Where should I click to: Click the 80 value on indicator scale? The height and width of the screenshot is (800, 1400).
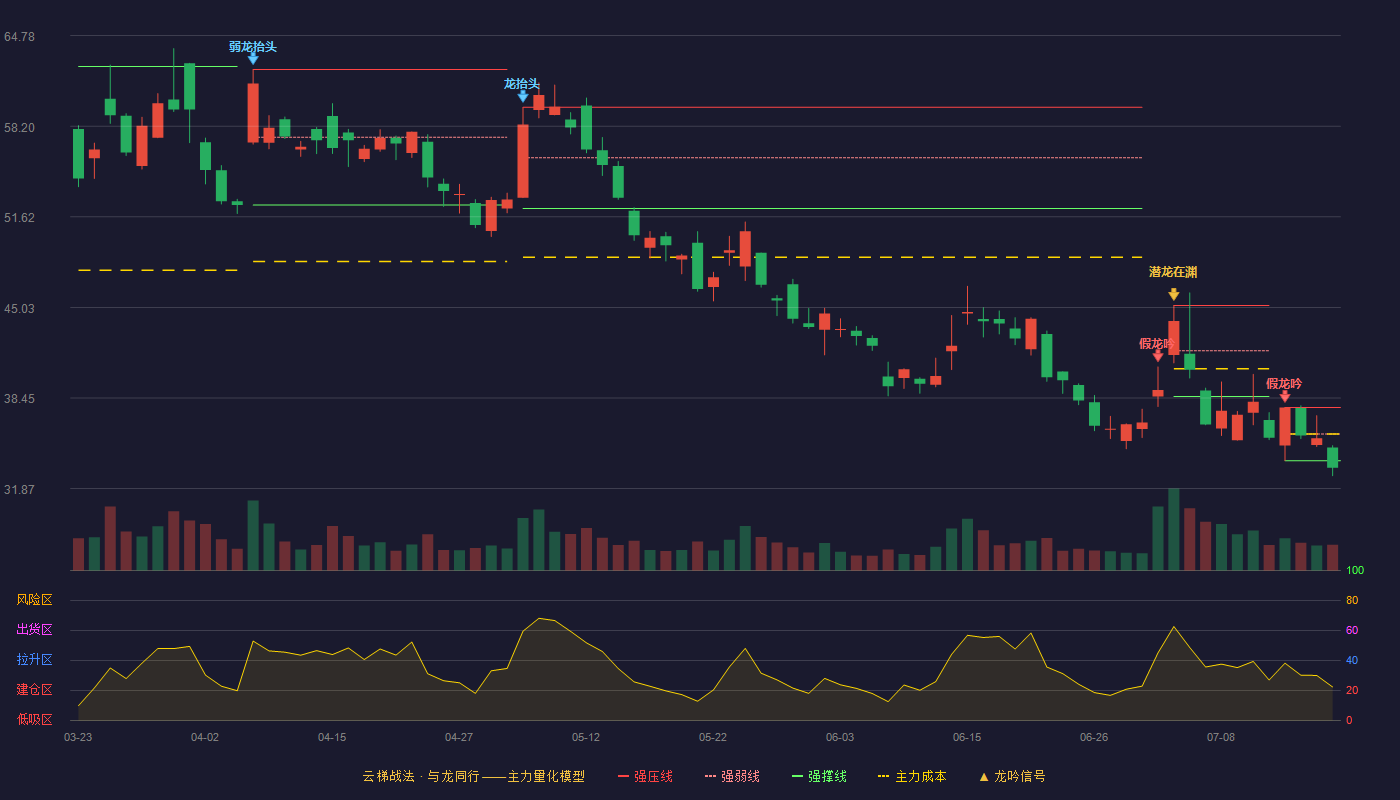1352,600
